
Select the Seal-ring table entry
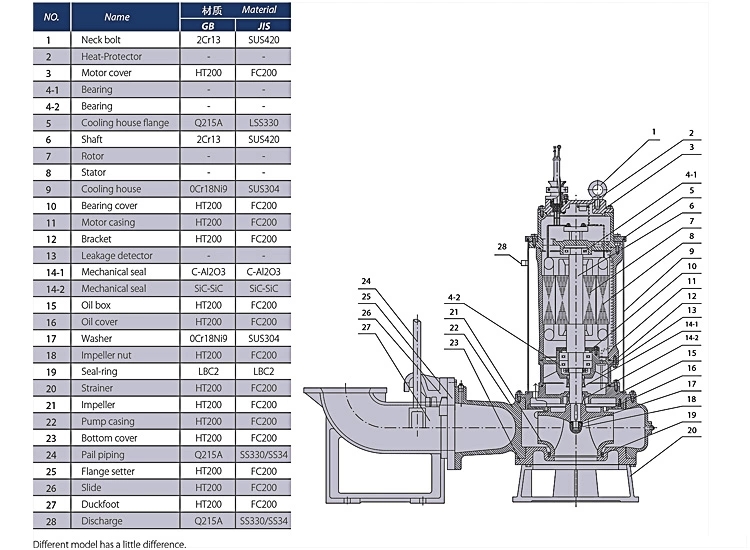click(x=101, y=372)
